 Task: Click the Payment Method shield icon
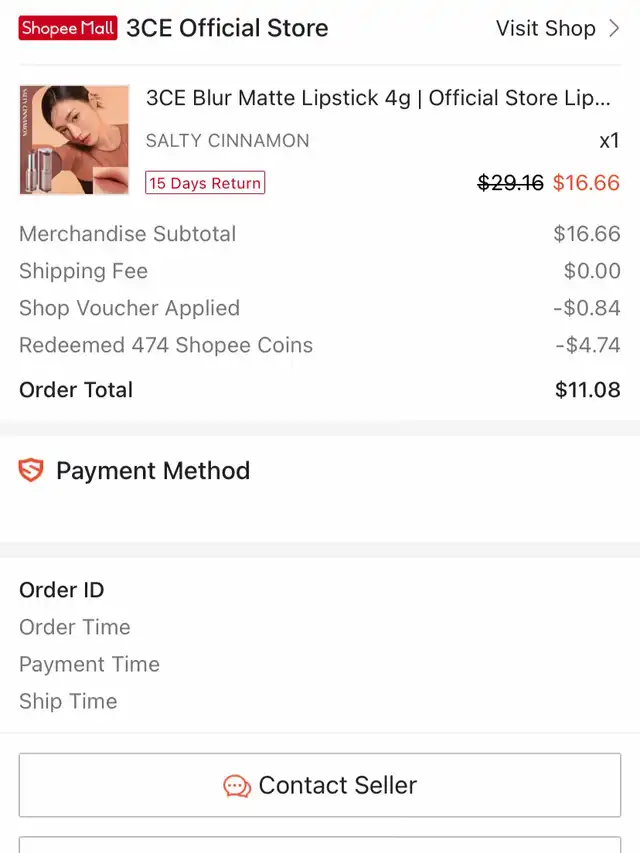click(x=32, y=470)
